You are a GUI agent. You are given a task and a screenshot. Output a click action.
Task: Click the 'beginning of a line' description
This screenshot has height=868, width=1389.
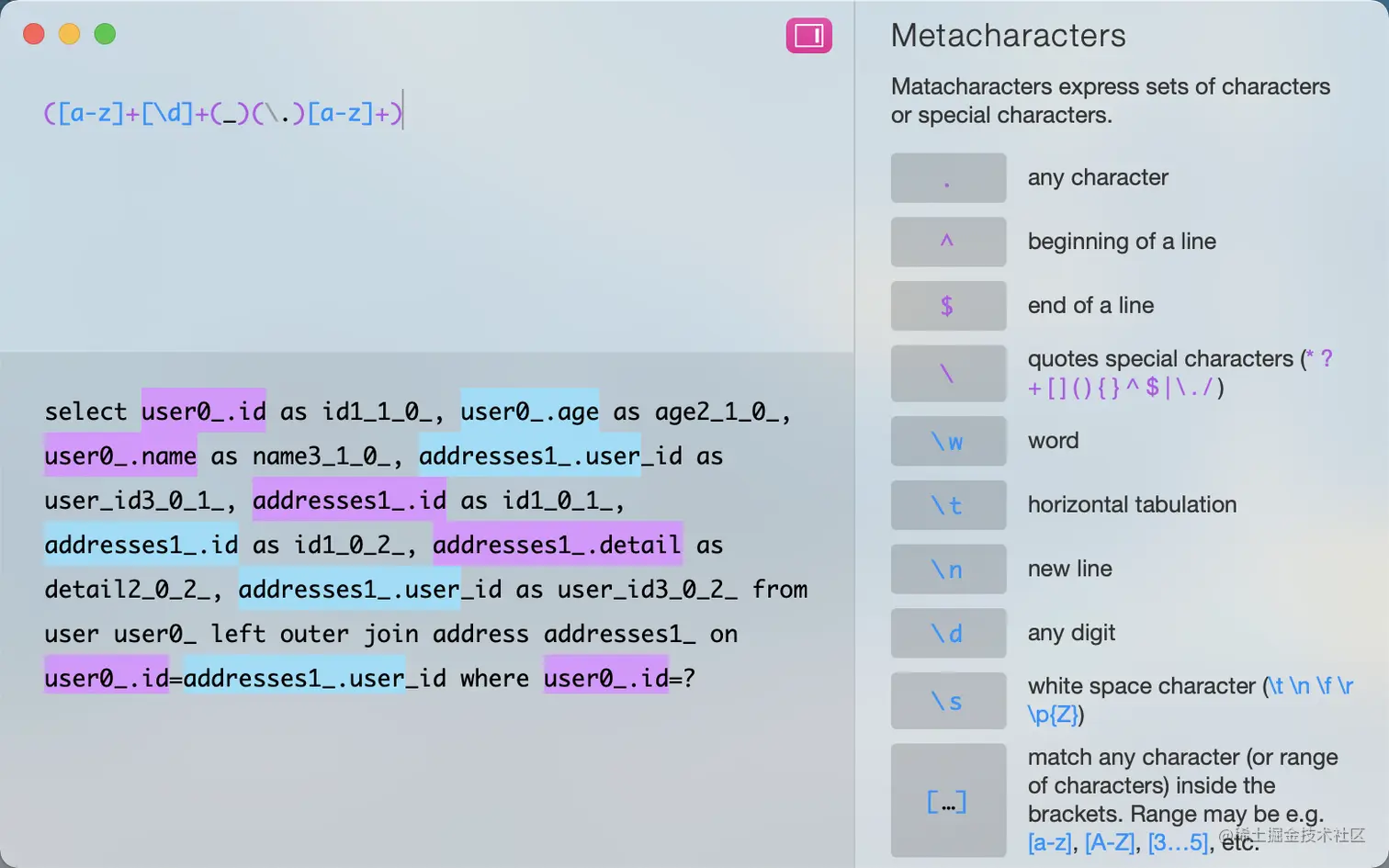[1122, 242]
